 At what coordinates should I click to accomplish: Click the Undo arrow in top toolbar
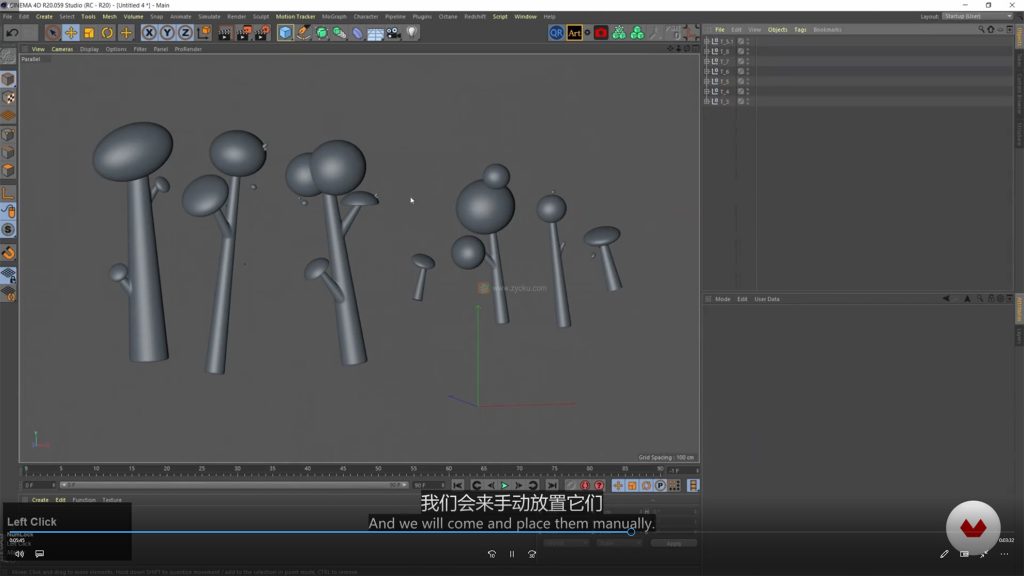[12, 33]
